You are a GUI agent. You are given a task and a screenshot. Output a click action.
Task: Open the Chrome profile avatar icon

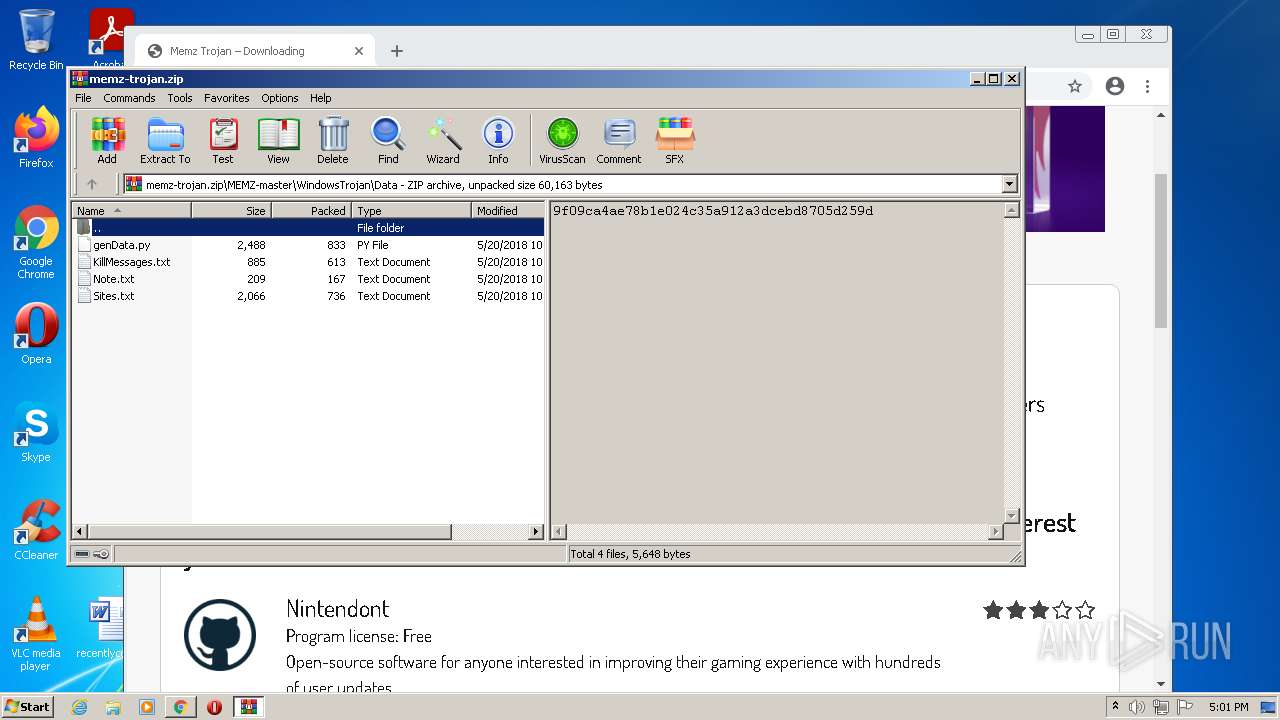point(1115,87)
